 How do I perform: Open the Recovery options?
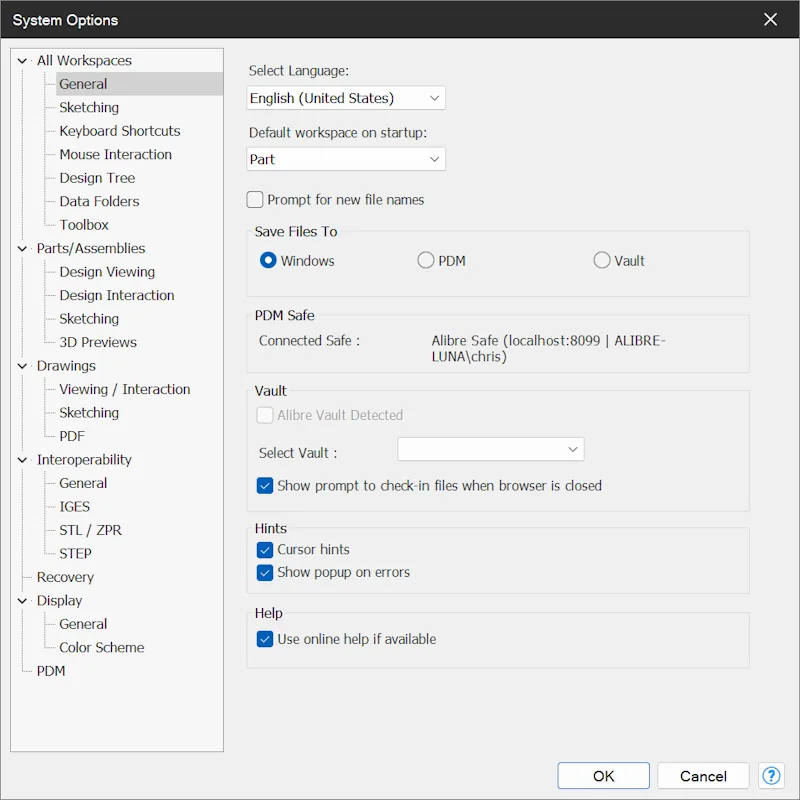click(x=65, y=577)
